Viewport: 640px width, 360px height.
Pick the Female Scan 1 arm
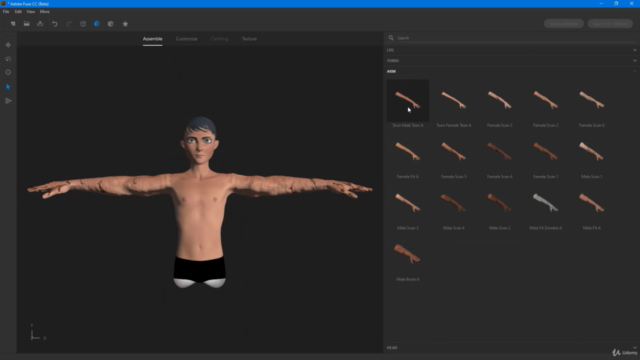pyautogui.click(x=546, y=152)
